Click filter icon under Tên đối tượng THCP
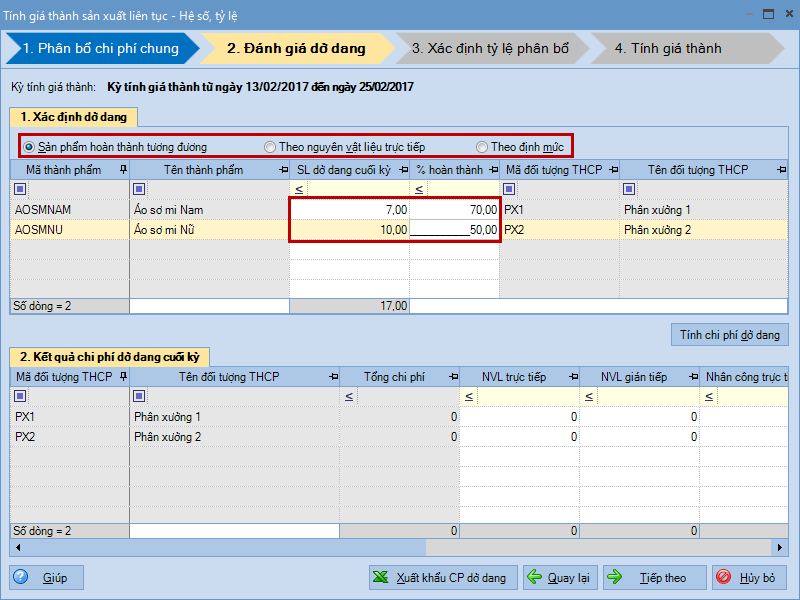This screenshot has width=800, height=600. tap(629, 189)
